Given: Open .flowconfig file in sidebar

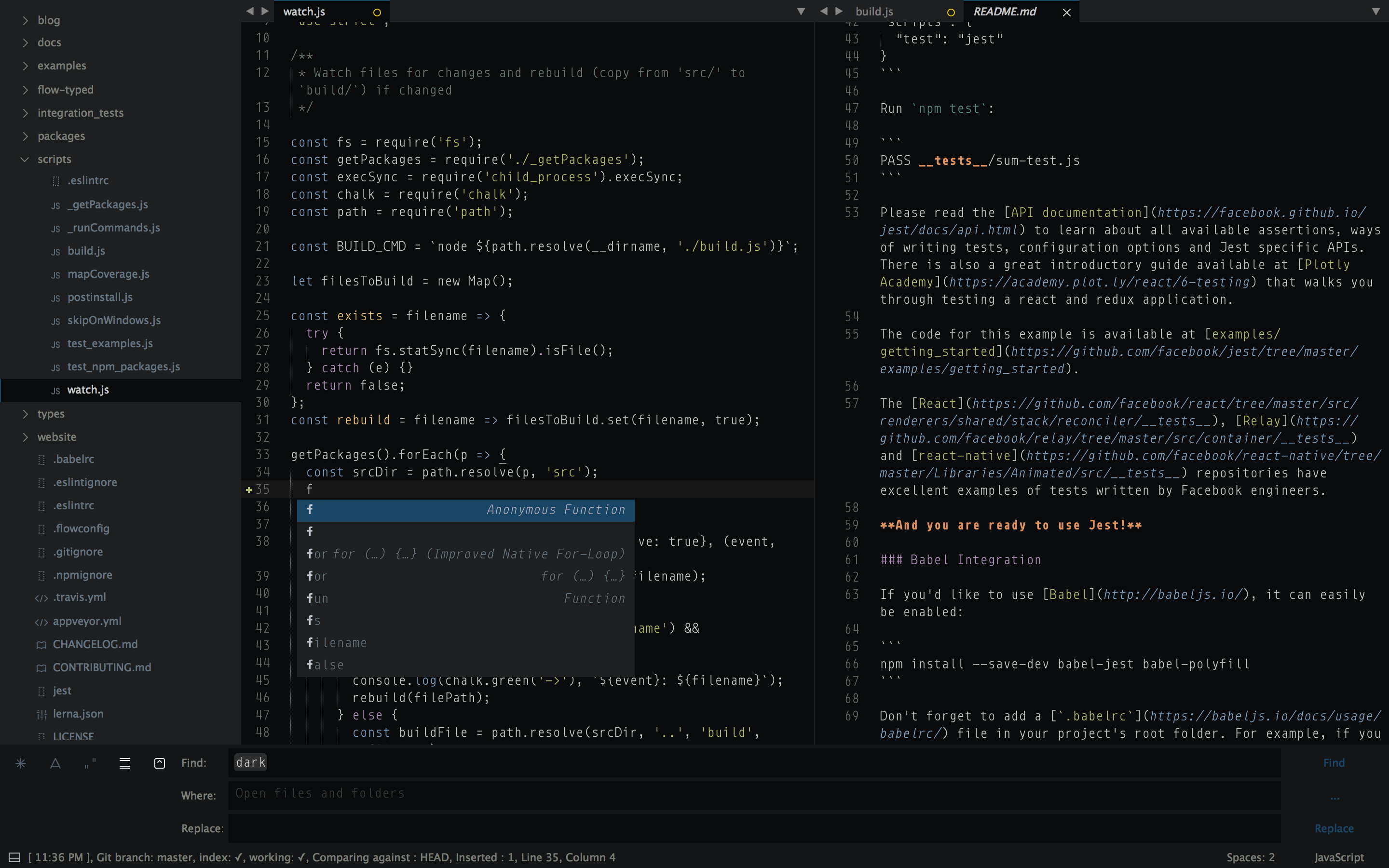Looking at the screenshot, I should point(81,529).
